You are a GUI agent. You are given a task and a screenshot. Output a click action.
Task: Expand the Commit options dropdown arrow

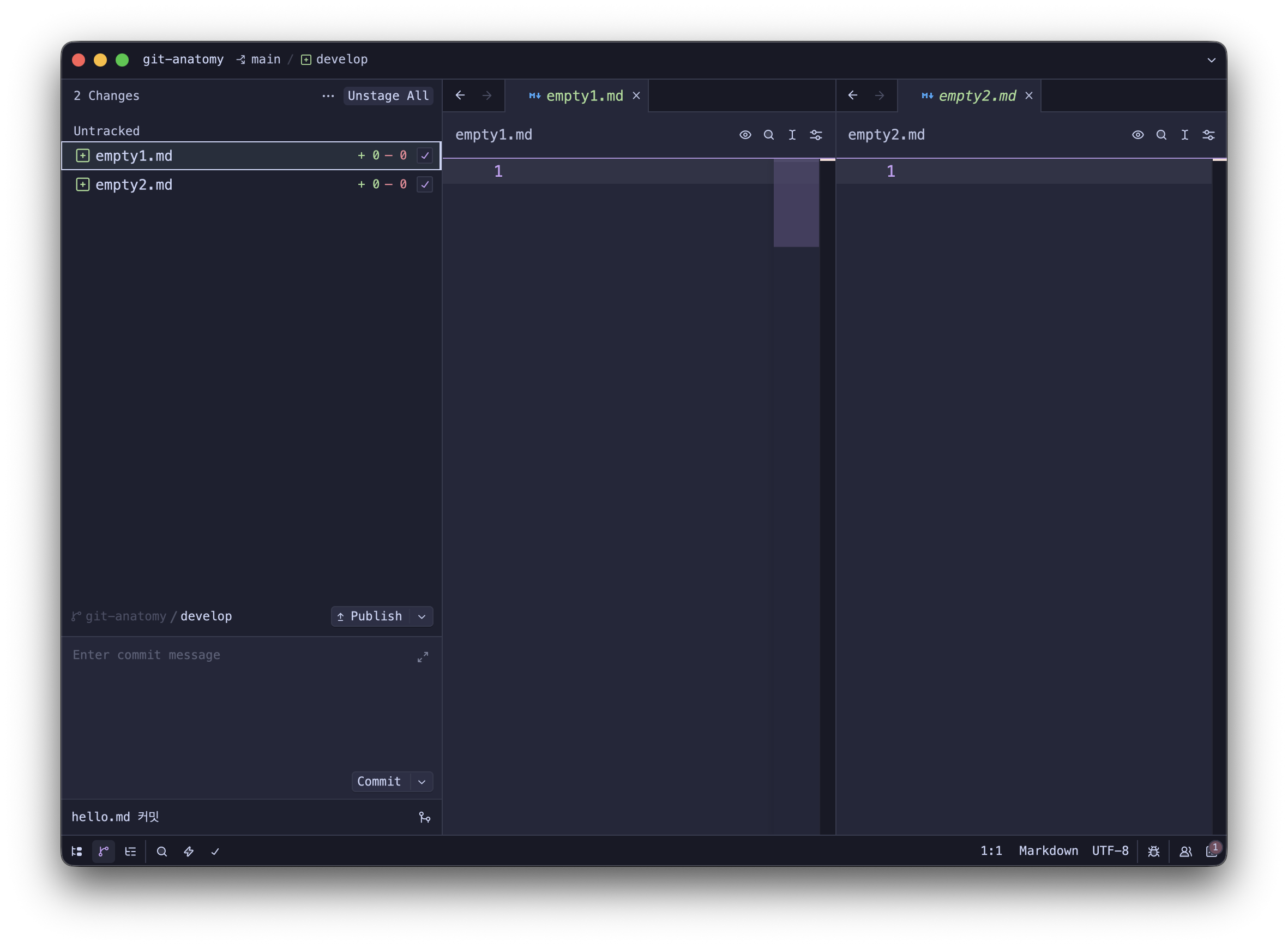pyautogui.click(x=422, y=782)
